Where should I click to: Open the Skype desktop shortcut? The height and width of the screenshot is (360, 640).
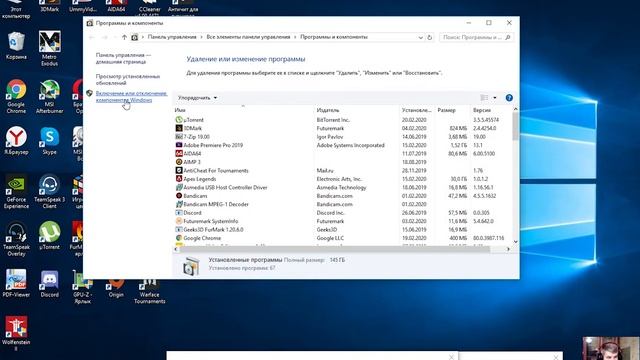pyautogui.click(x=49, y=141)
